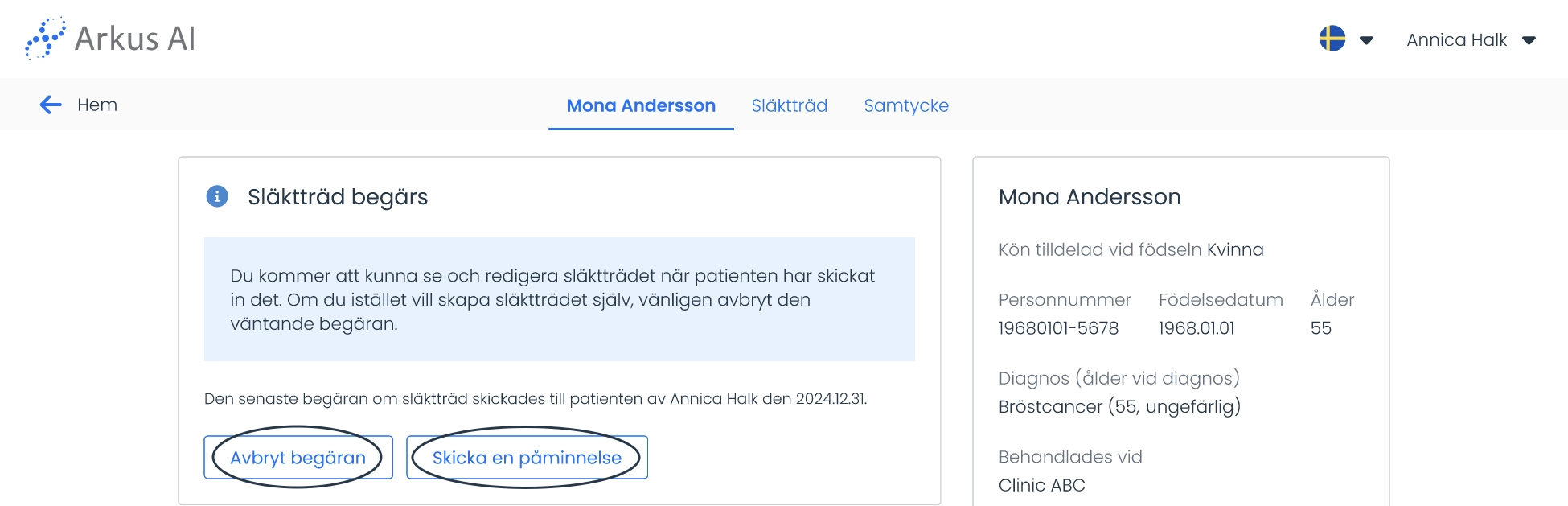Open the Annica Halk user menu arrow
1568x506 pixels.
coord(1529,40)
